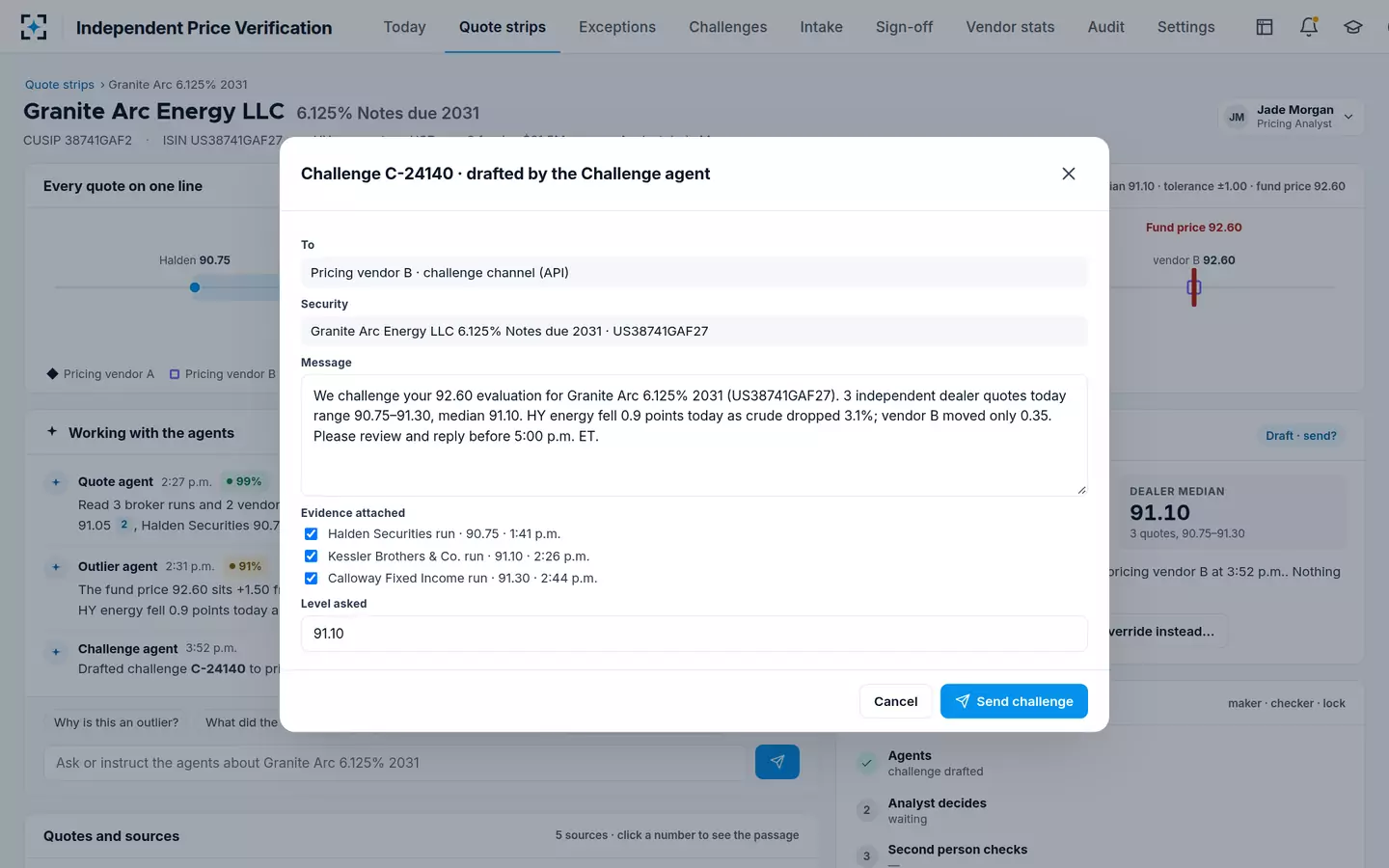Viewport: 1389px width, 868px height.
Task: Open the notifications bell
Action: pyautogui.click(x=1309, y=27)
